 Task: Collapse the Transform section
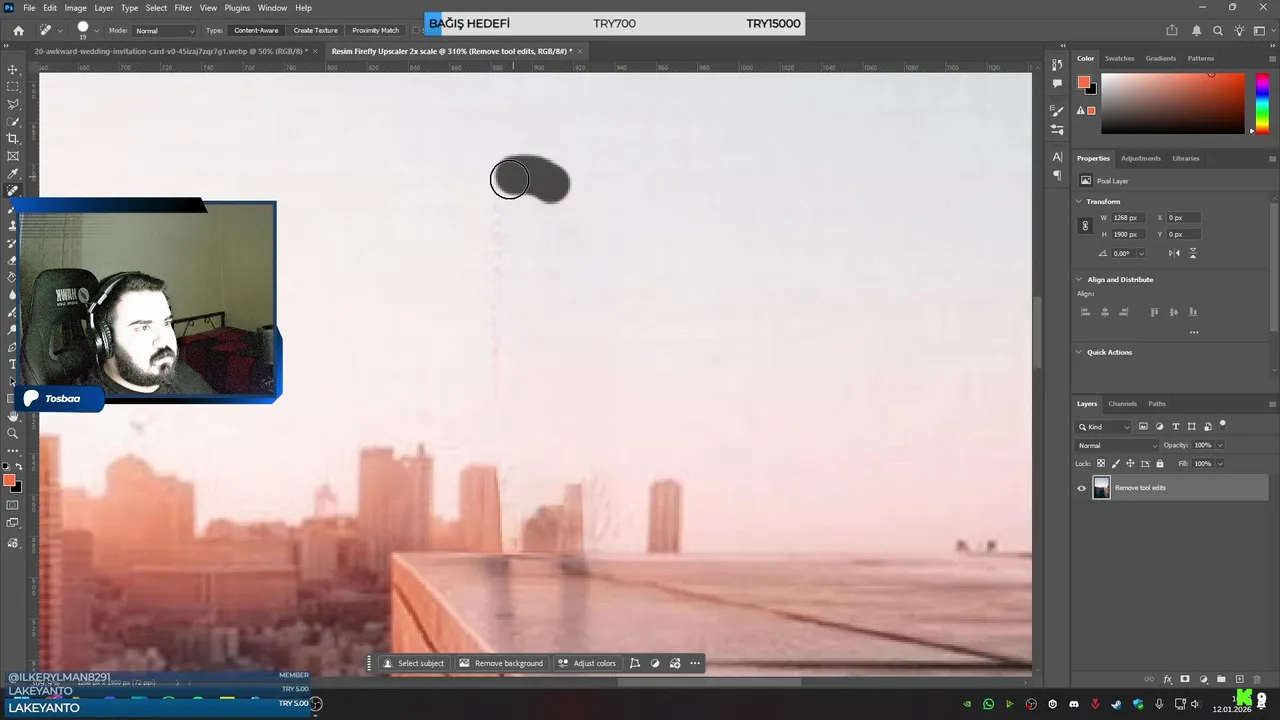pos(1079,201)
